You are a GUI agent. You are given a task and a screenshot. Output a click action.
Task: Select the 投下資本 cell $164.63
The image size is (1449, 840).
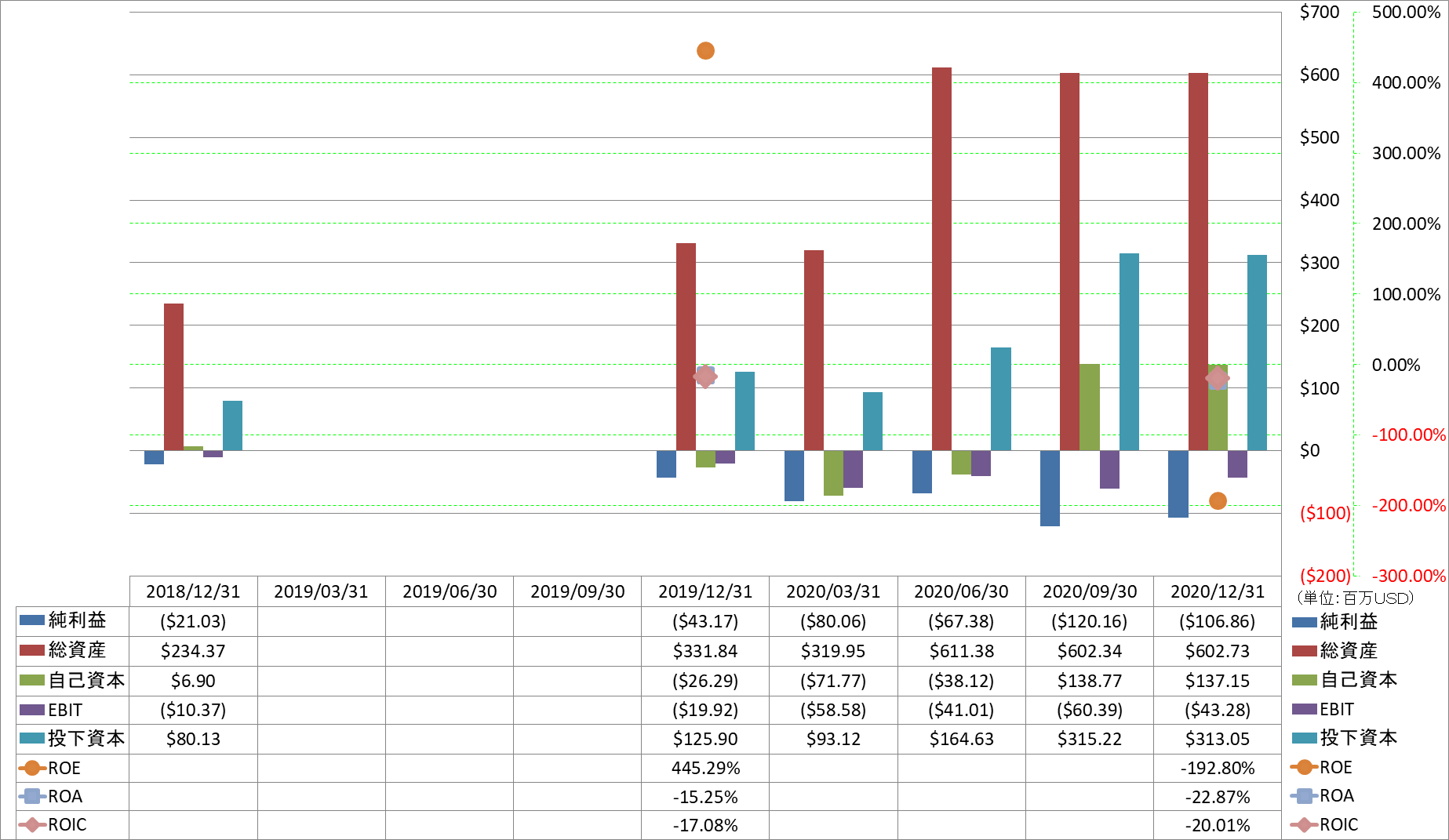click(961, 739)
